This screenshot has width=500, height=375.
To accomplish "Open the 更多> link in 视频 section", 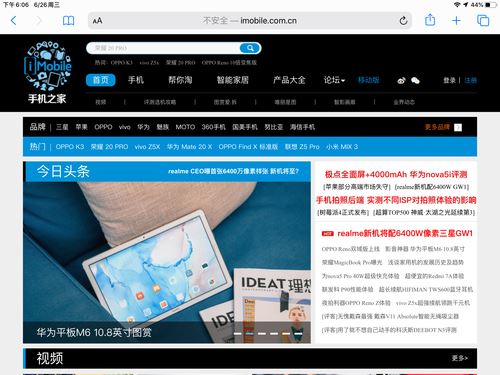I will pyautogui.click(x=460, y=358).
